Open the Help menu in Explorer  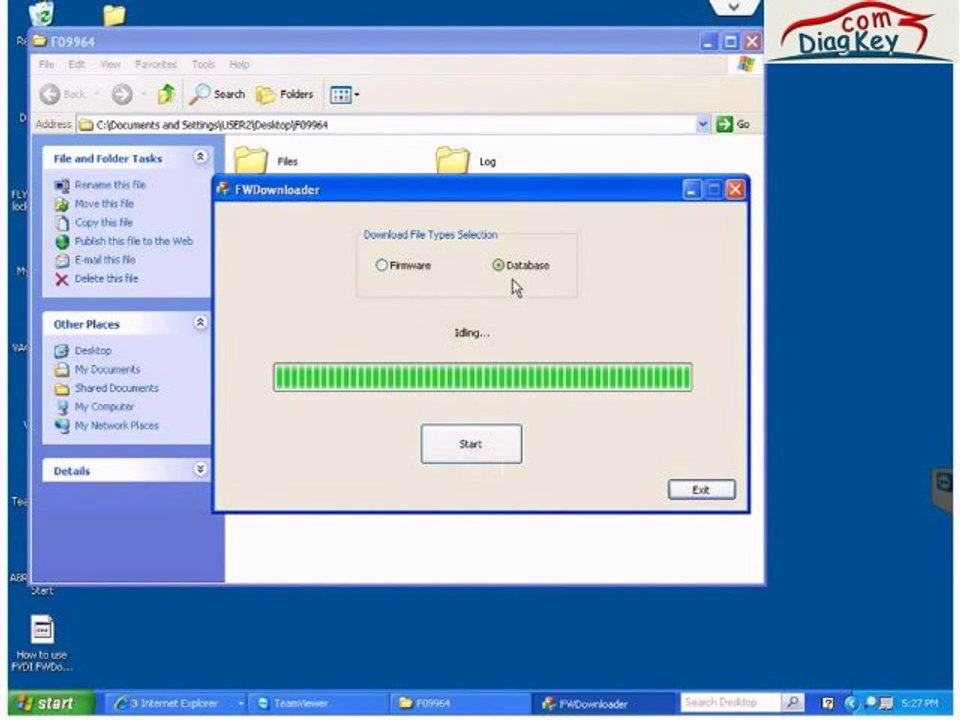(x=239, y=64)
